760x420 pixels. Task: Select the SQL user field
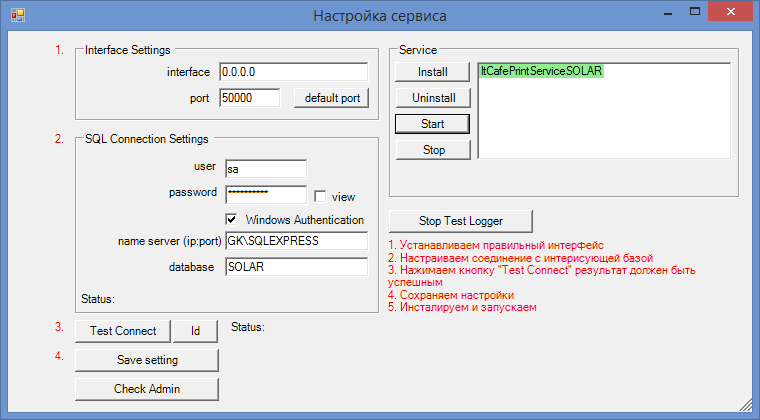[x=264, y=169]
